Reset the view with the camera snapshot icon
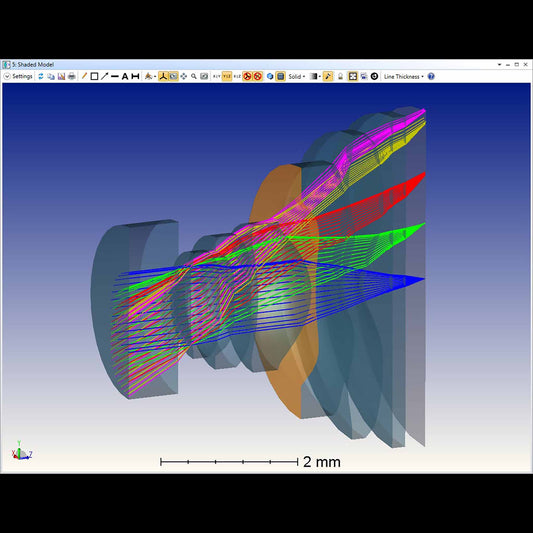Image resolution: width=533 pixels, height=533 pixels. [x=204, y=76]
